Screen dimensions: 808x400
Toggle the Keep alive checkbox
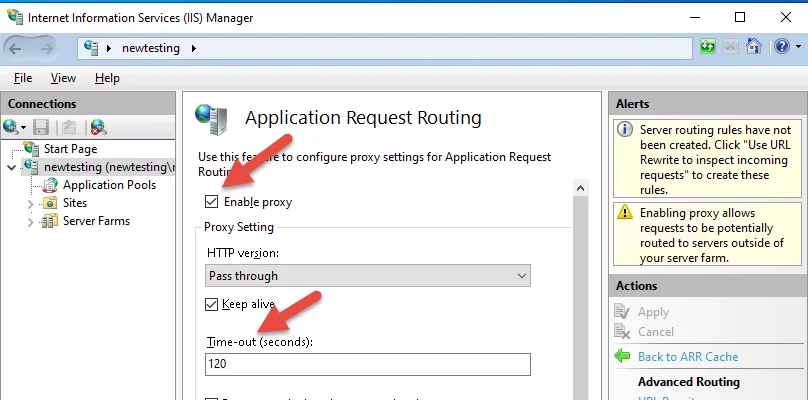(x=211, y=304)
